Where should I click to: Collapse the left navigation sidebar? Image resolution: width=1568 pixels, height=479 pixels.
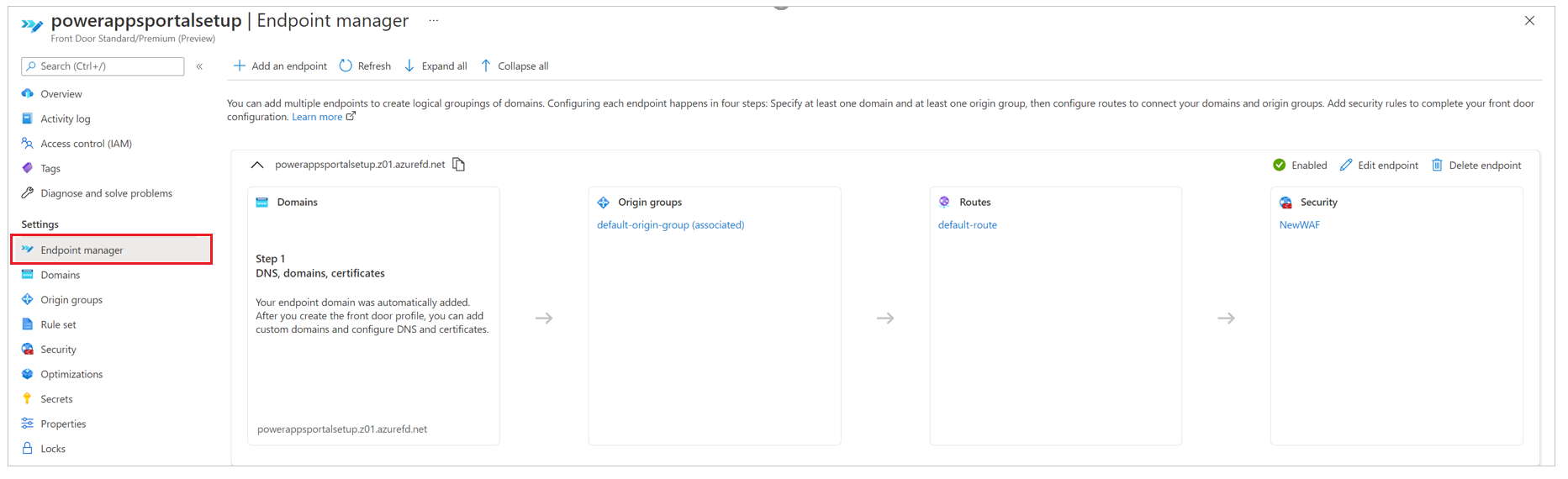199,66
